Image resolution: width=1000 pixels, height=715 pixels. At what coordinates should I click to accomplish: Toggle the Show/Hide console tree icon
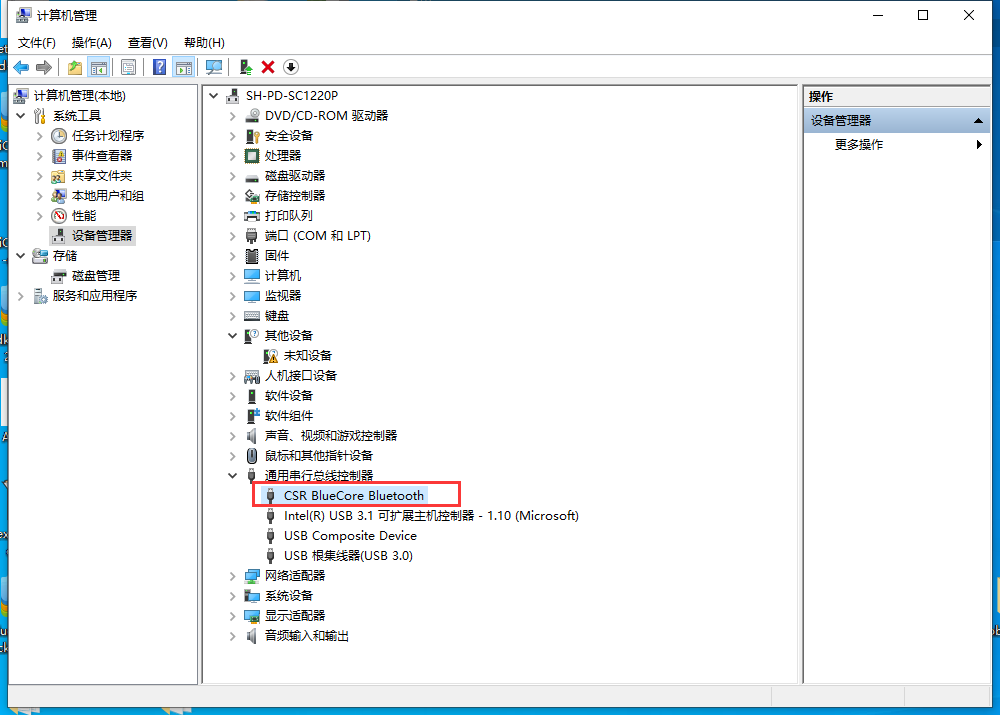point(99,67)
